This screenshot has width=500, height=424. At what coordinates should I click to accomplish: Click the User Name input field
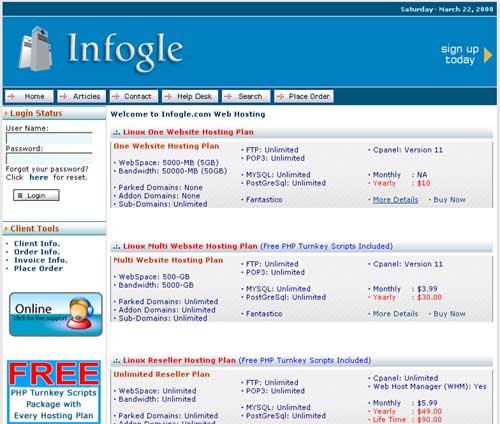tap(49, 138)
